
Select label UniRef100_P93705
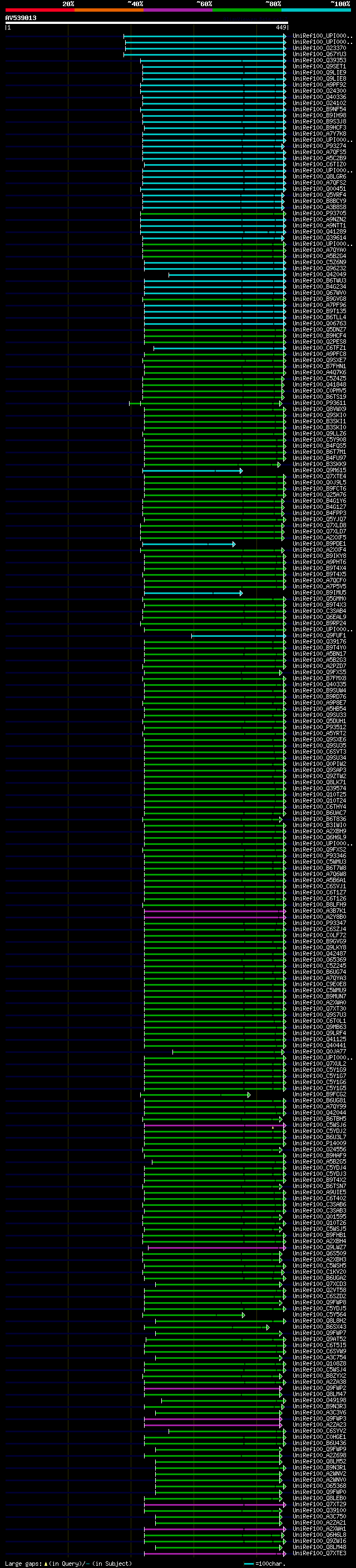[x=319, y=214]
